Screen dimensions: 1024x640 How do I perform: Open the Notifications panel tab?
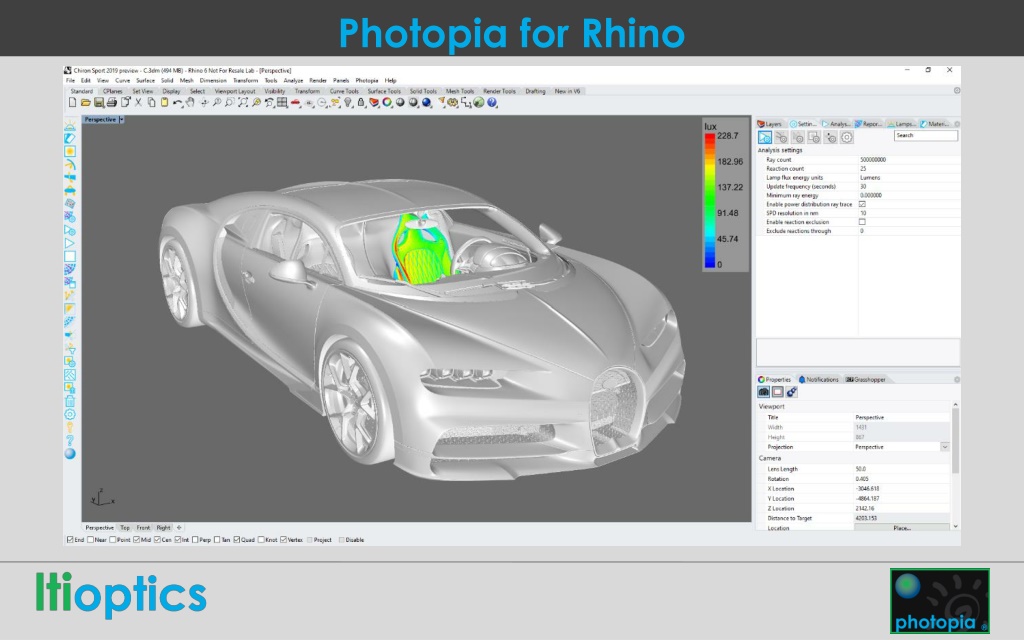[x=819, y=379]
